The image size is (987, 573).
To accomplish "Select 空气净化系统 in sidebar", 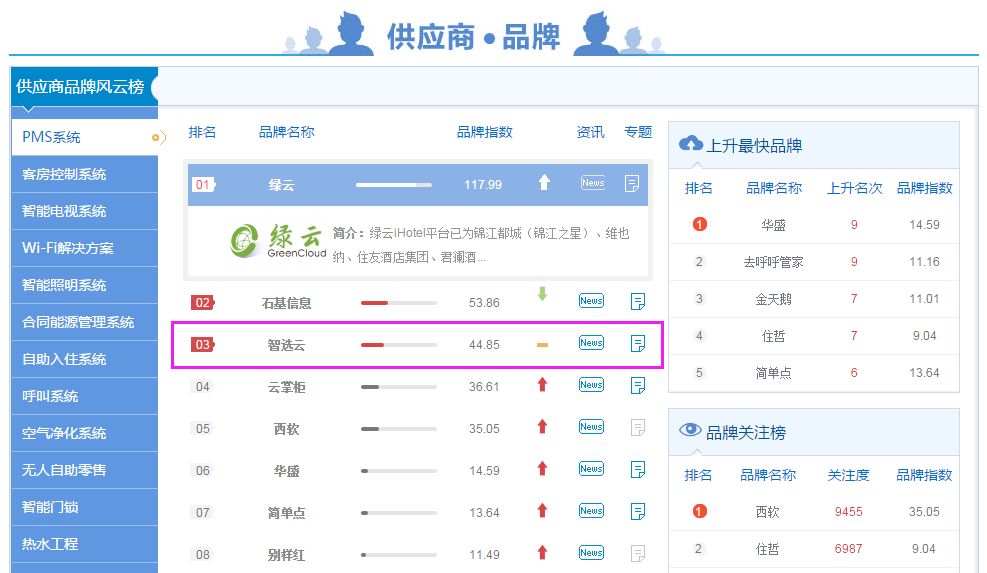I will 84,433.
